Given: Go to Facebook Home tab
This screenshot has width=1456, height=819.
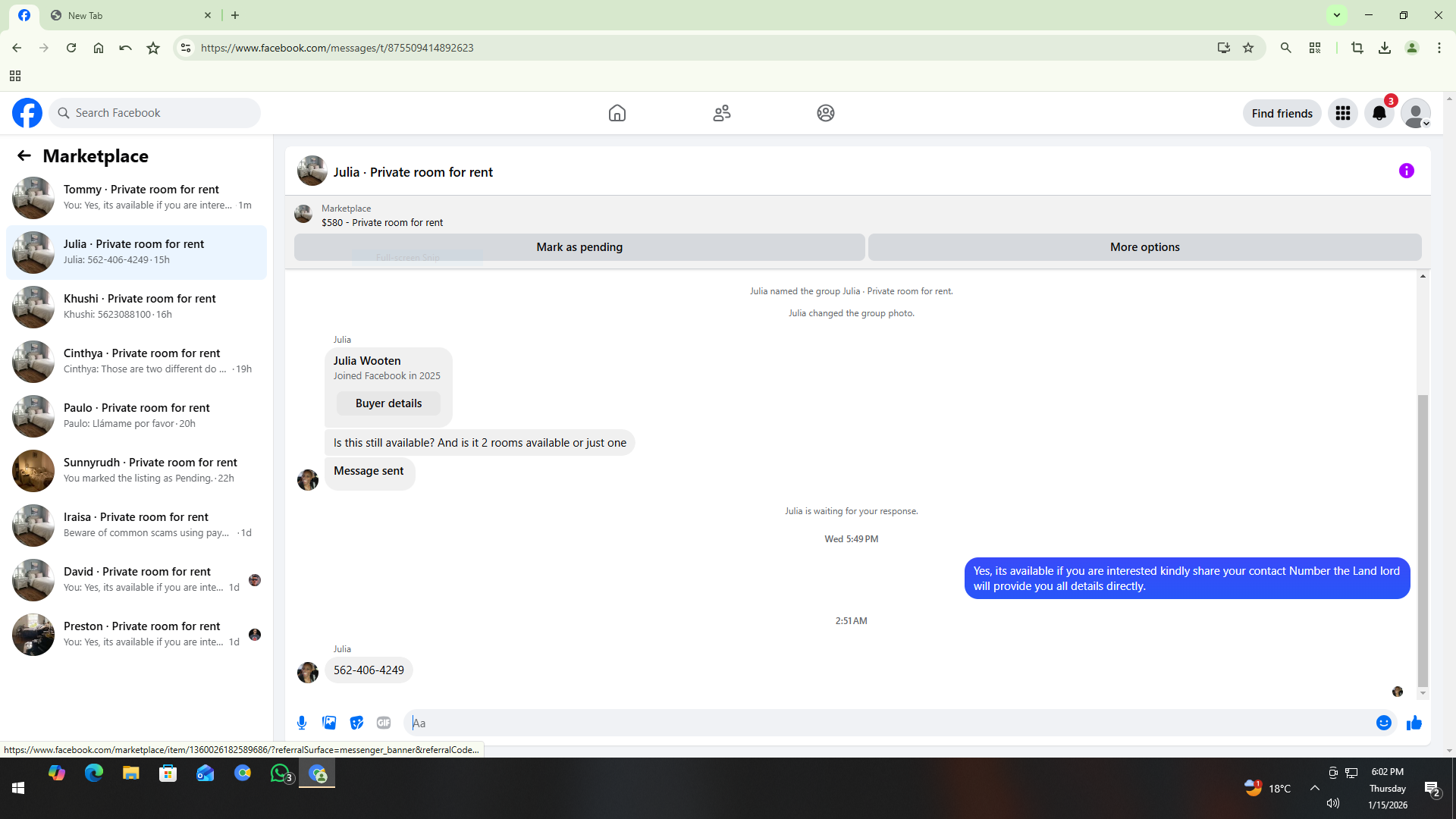Looking at the screenshot, I should coord(617,113).
